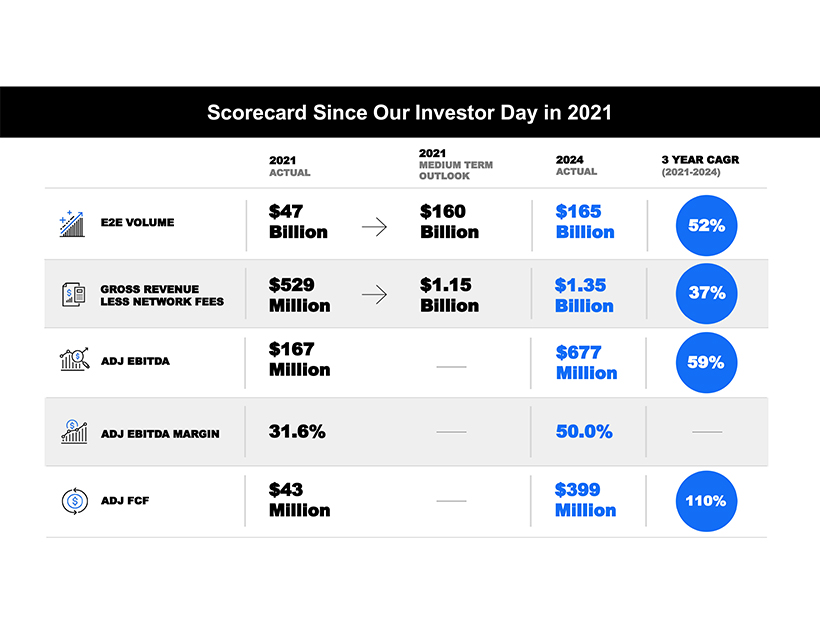Click the 2021 Medium Term Outlook header
The image size is (820, 634).
(x=455, y=165)
